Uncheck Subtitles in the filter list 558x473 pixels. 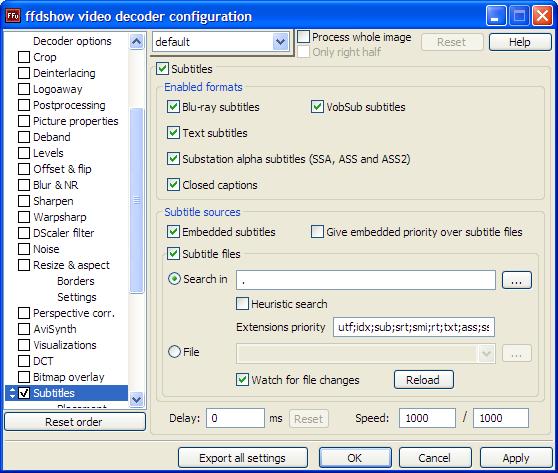(x=24, y=393)
